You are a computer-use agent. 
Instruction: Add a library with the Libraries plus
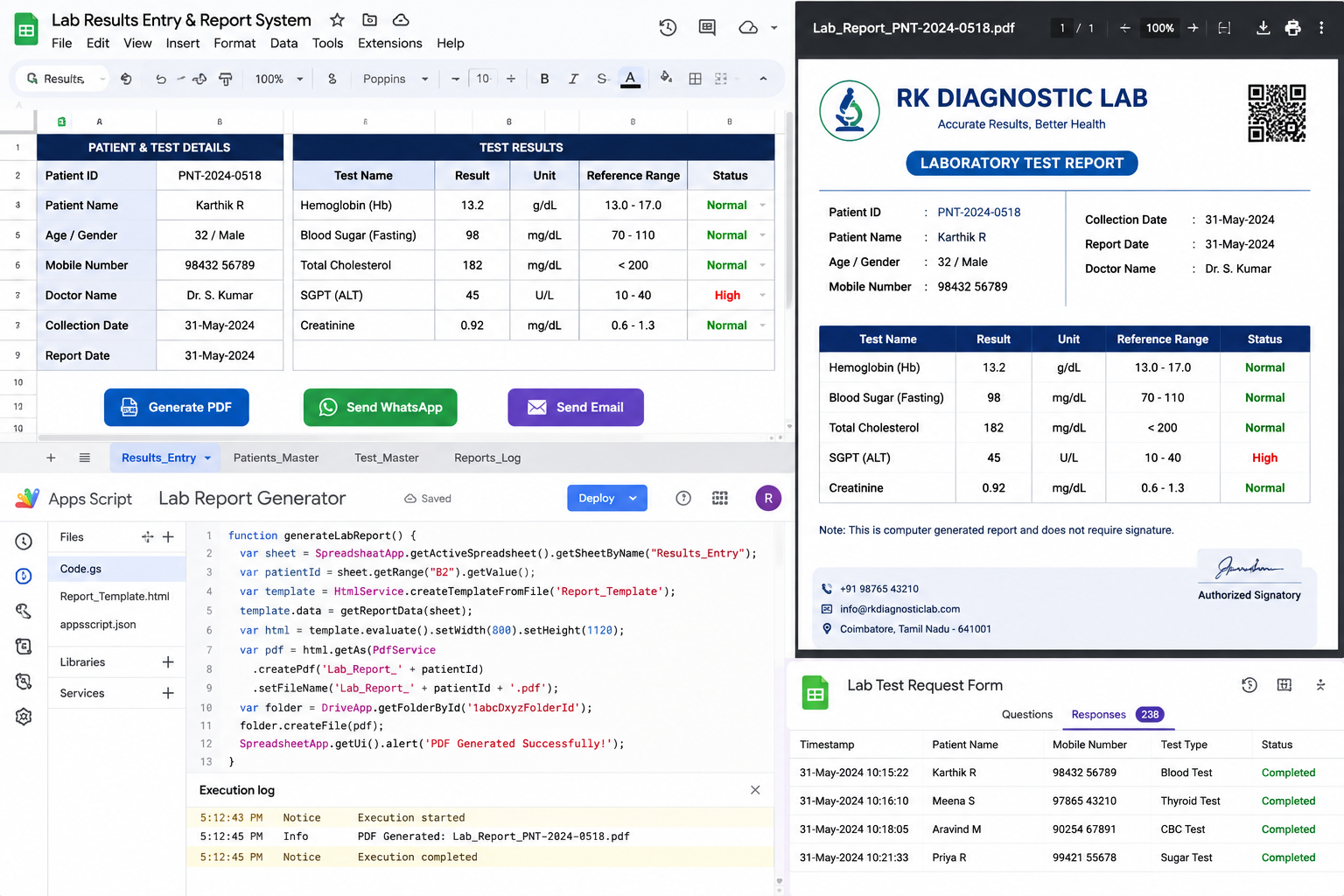click(x=168, y=662)
